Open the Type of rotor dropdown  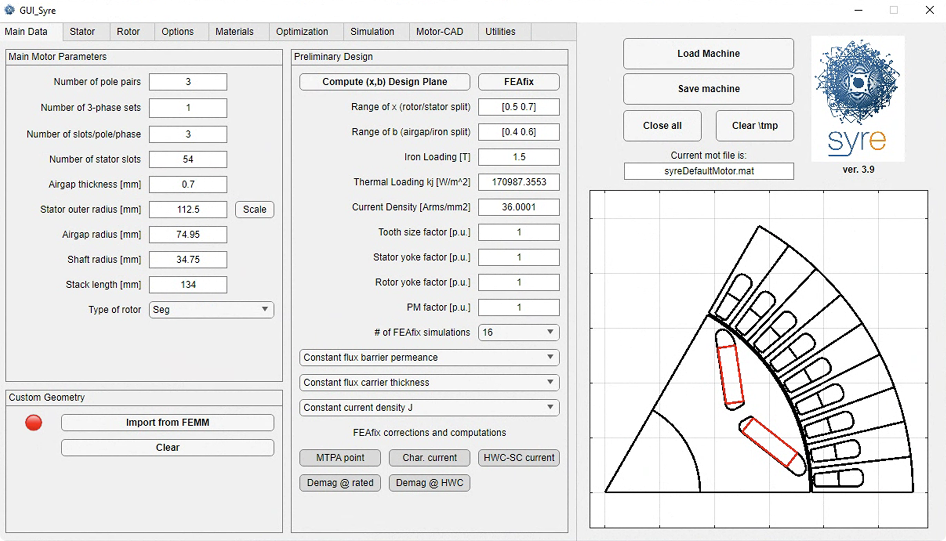[211, 309]
